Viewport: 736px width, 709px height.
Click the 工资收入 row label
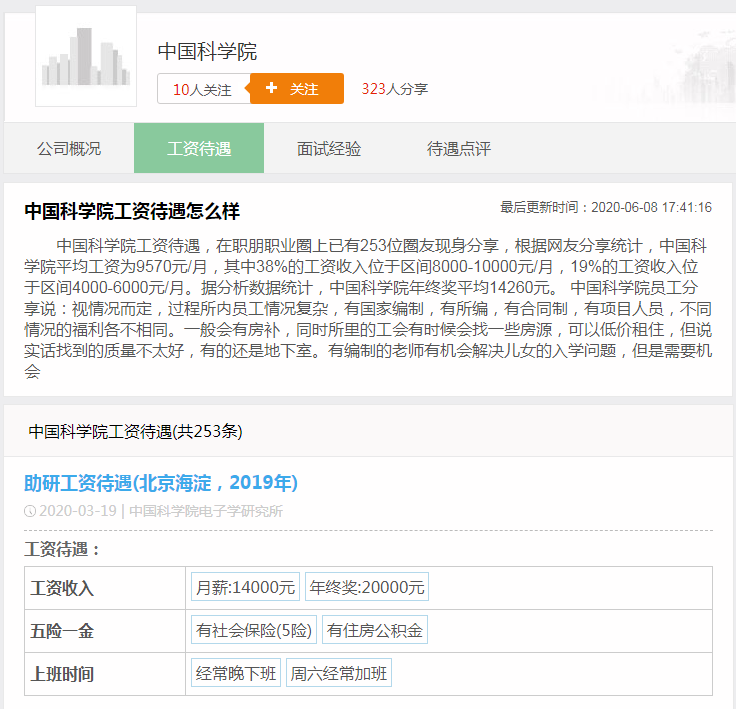(62, 588)
